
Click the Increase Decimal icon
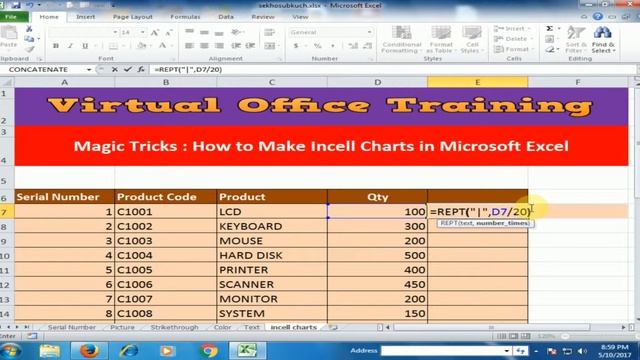point(353,46)
